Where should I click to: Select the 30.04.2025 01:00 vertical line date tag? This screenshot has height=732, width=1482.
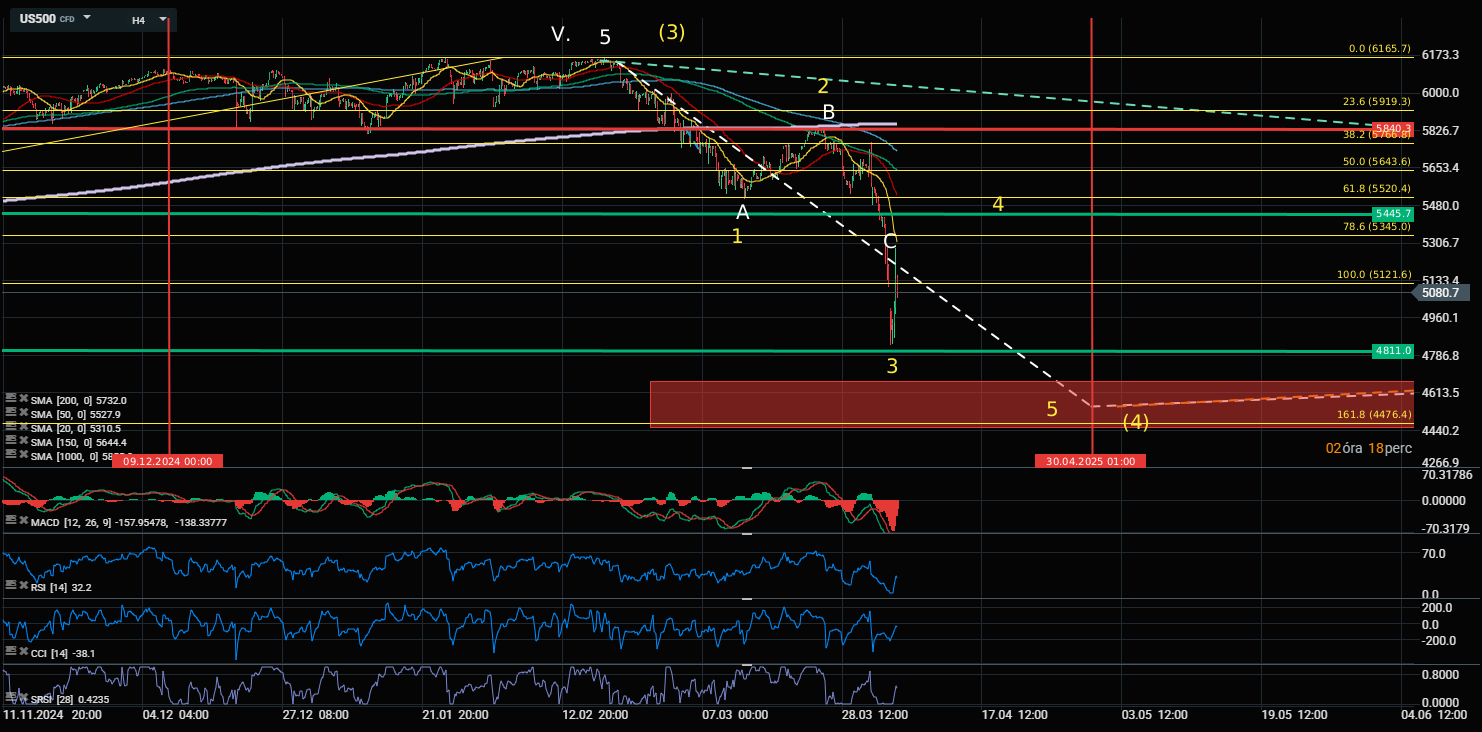pos(1090,461)
